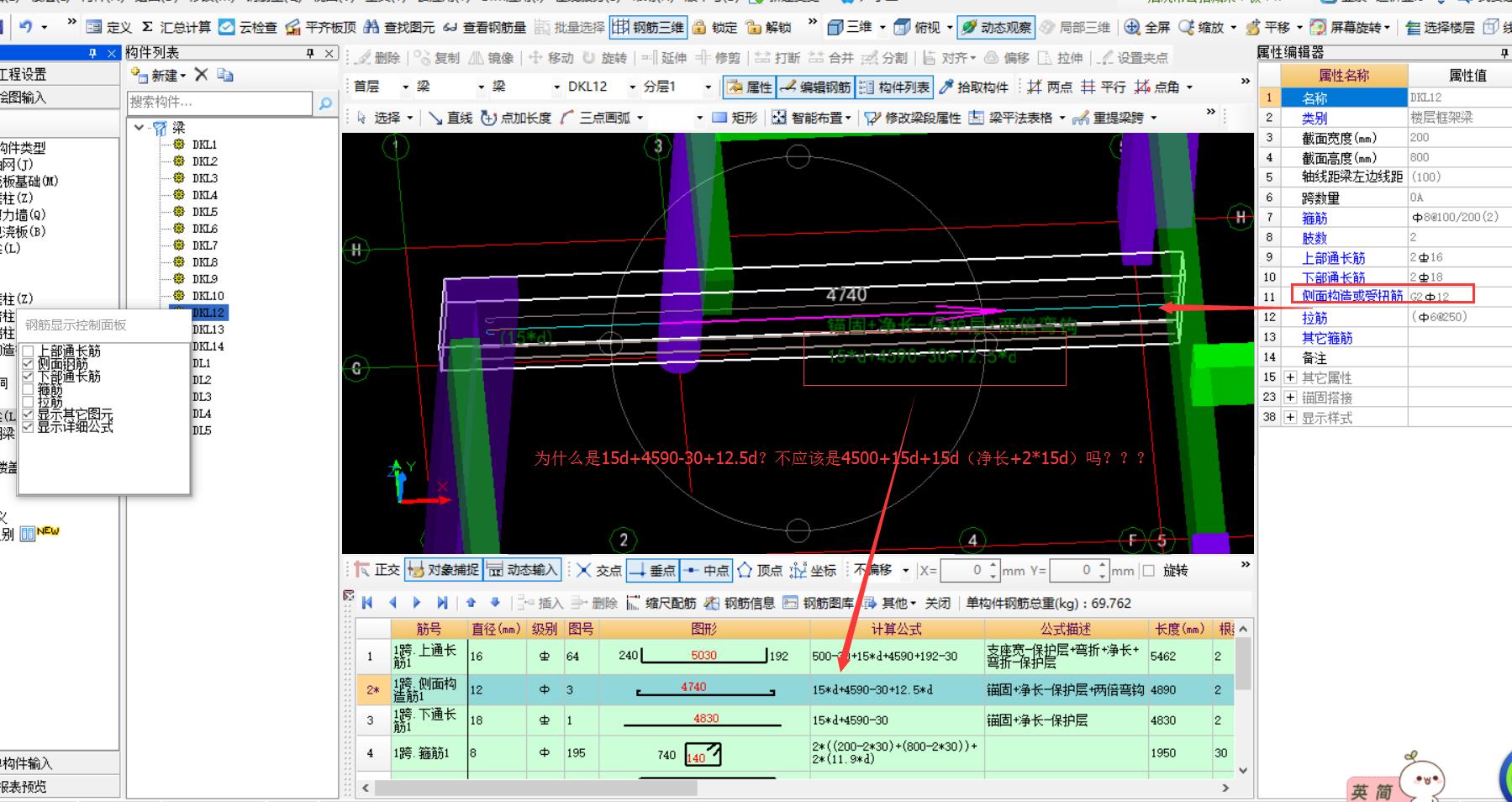Toggle the 钢筋三维 rebar 3D view
Image resolution: width=1512 pixels, height=802 pixels.
[x=648, y=27]
